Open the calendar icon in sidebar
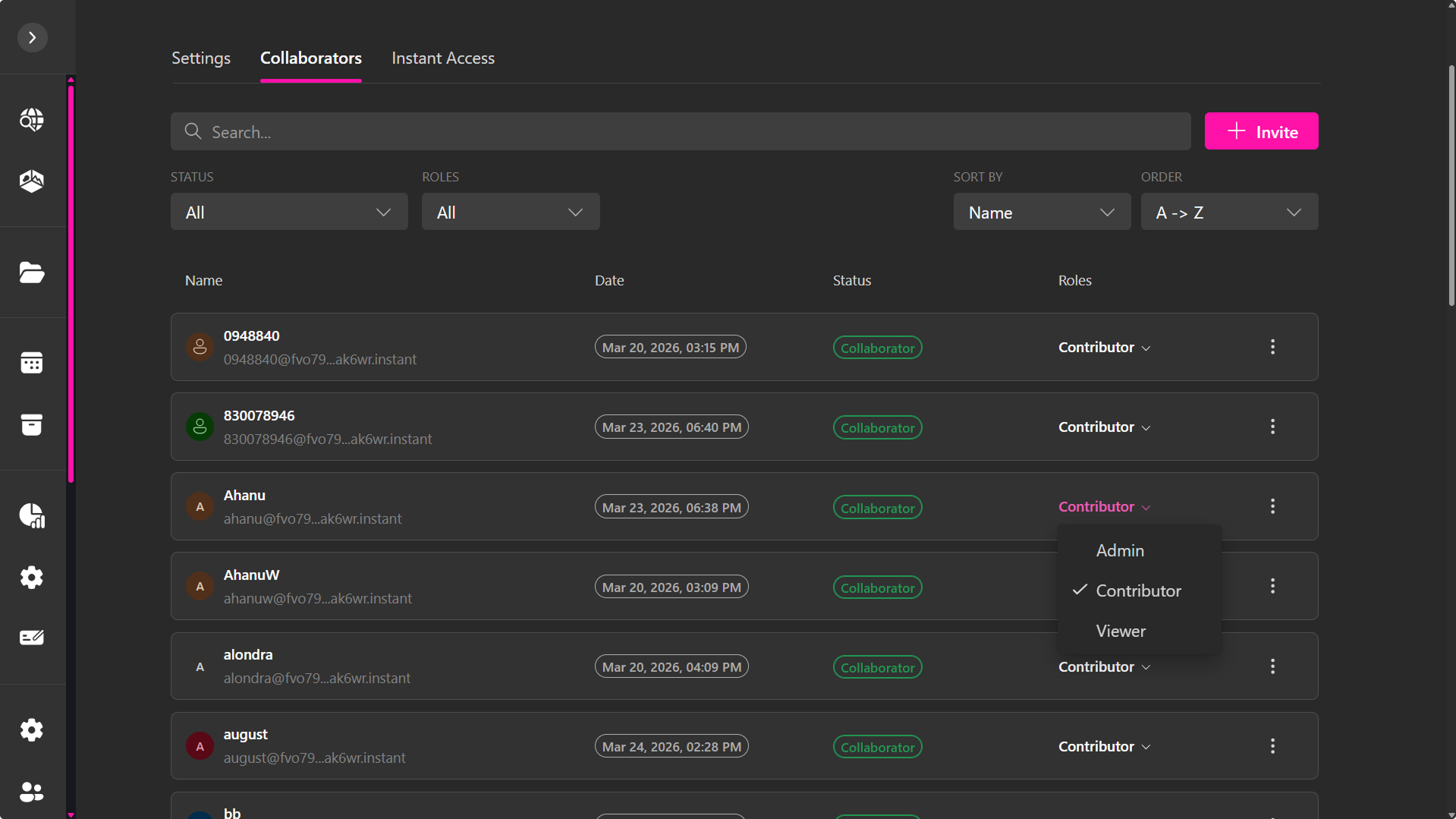 pyautogui.click(x=32, y=363)
